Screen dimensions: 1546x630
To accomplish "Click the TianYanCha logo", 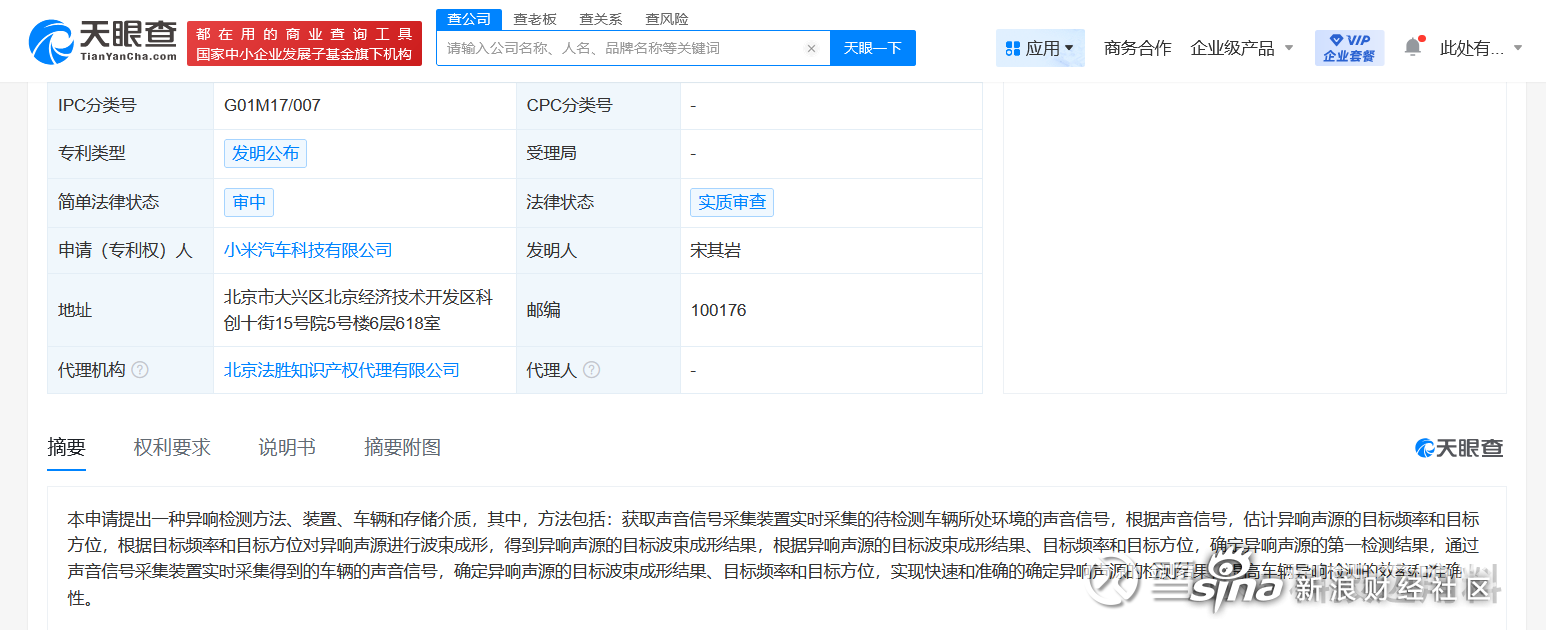I will [x=103, y=42].
